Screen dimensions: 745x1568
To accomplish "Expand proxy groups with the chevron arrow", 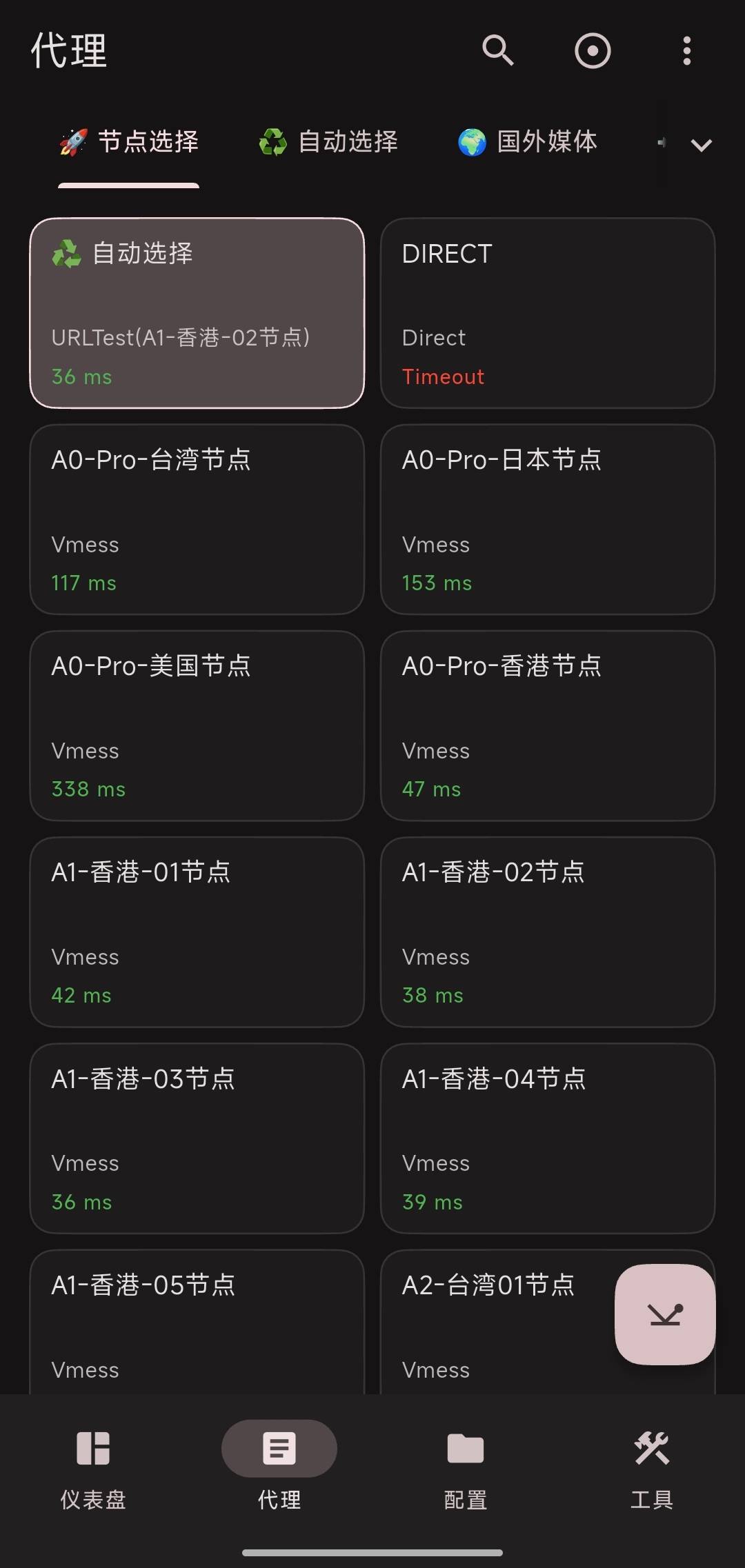I will point(701,145).
